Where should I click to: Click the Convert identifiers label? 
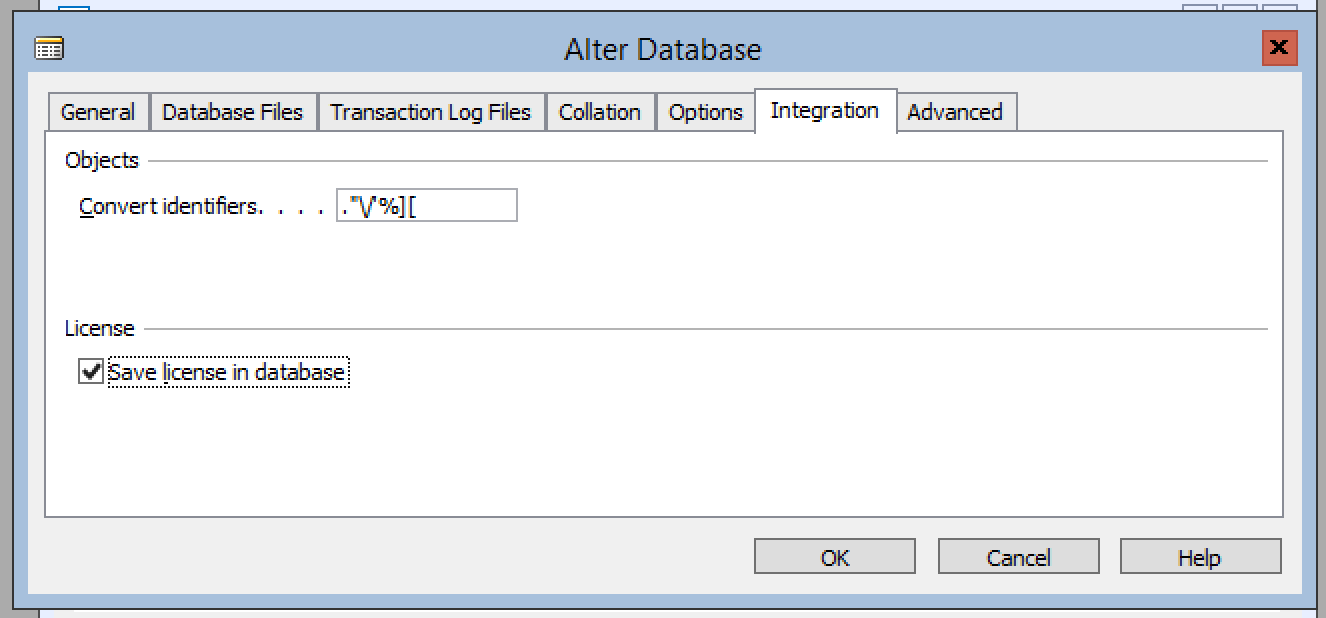tap(171, 207)
